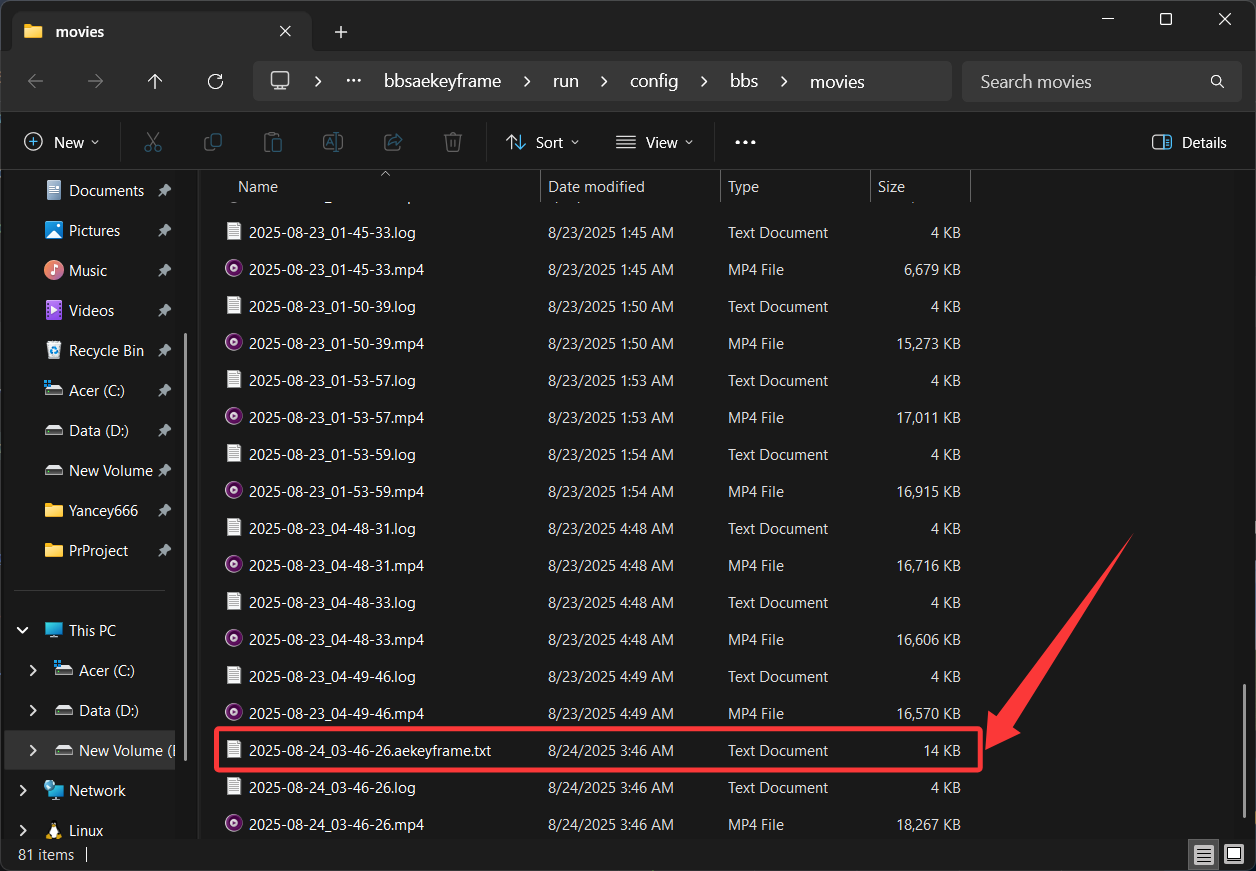Refresh the movies folder view
Screen dimensions: 1256x871
point(215,82)
